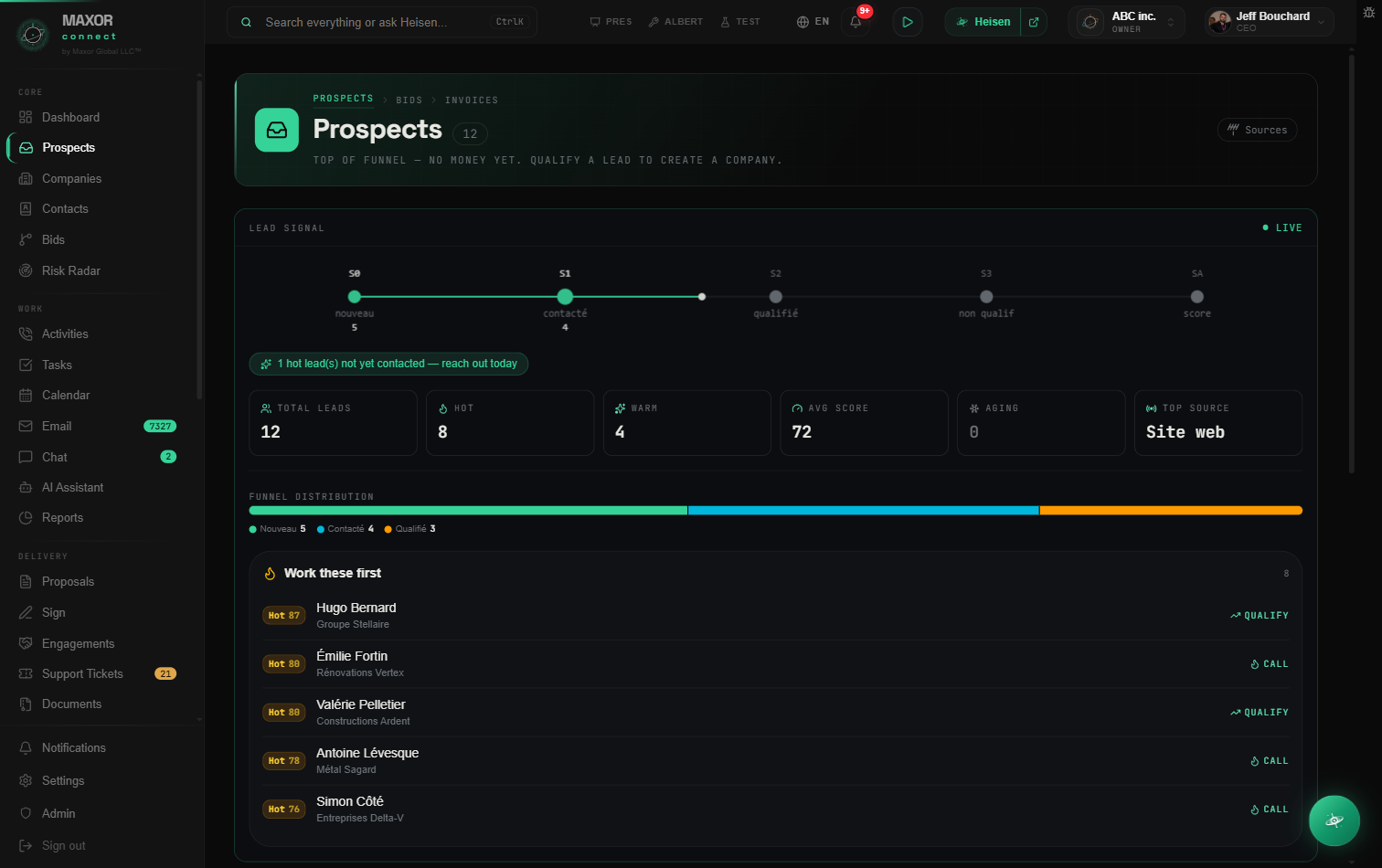The height and width of the screenshot is (868, 1382).
Task: Expand Jeff Bouchard user menu
Action: (1269, 22)
